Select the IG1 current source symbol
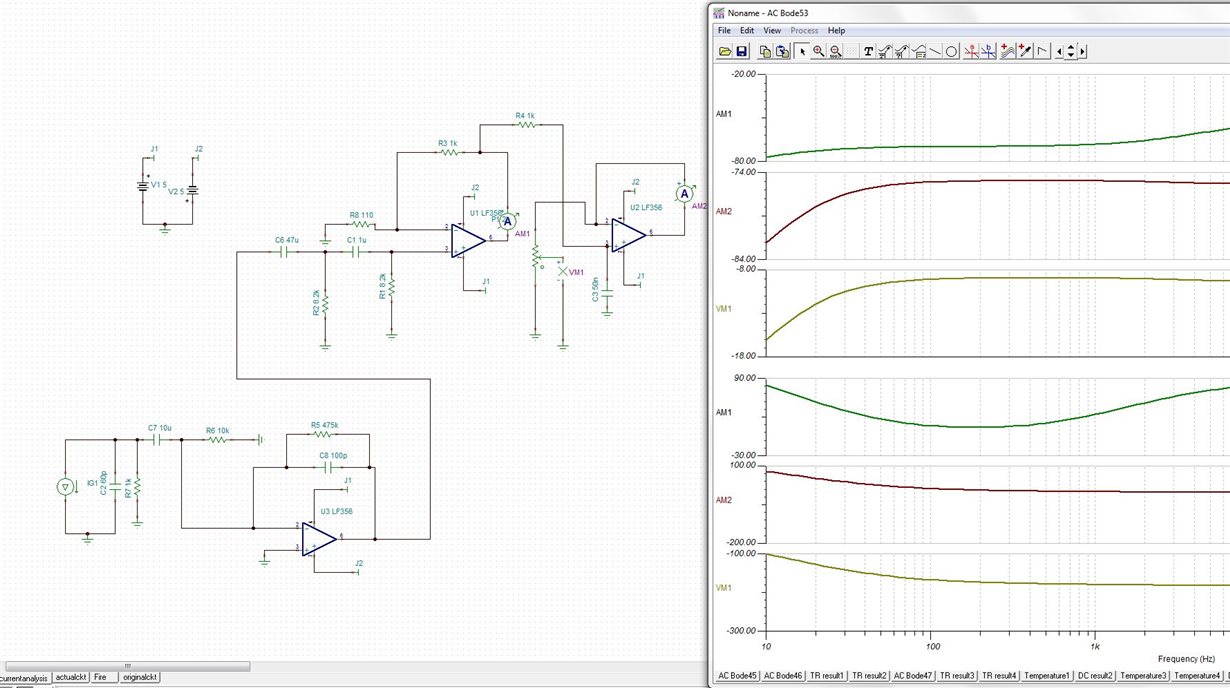Screen dimensions: 1230x688 coord(65,487)
